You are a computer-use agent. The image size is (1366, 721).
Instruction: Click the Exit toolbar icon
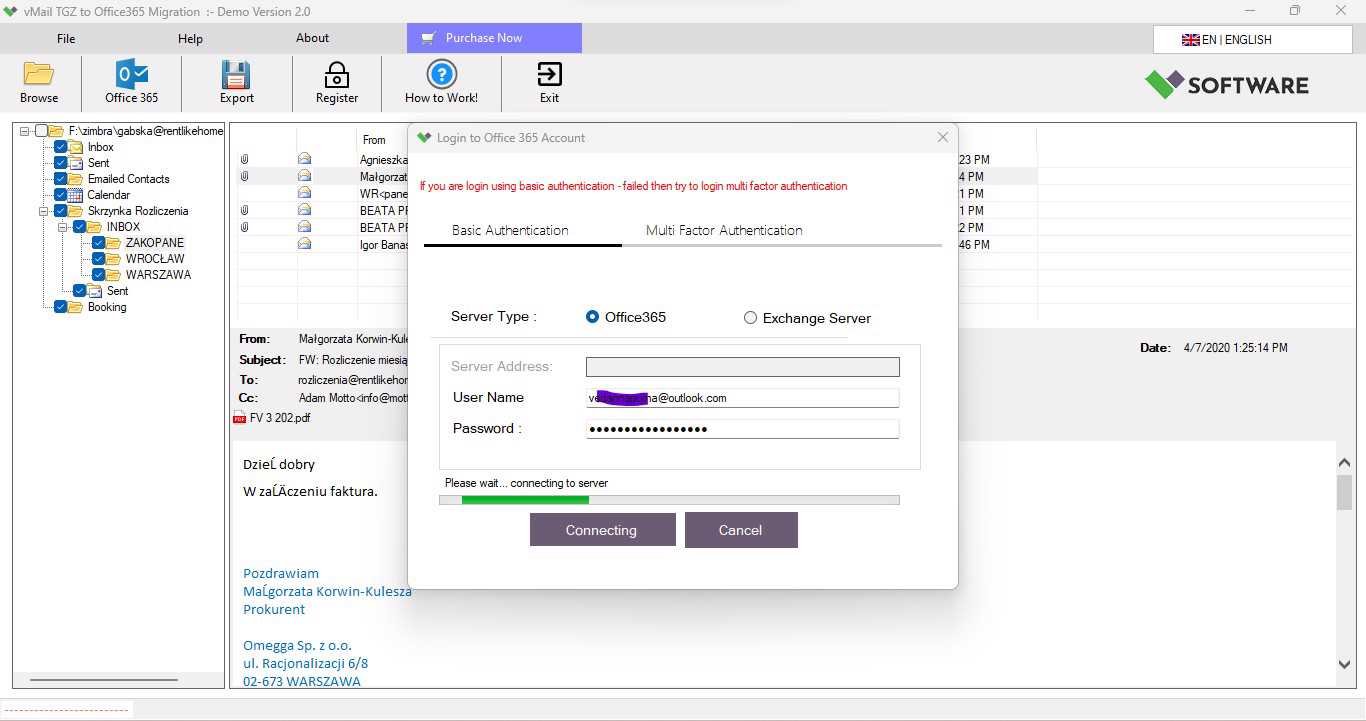pyautogui.click(x=549, y=74)
